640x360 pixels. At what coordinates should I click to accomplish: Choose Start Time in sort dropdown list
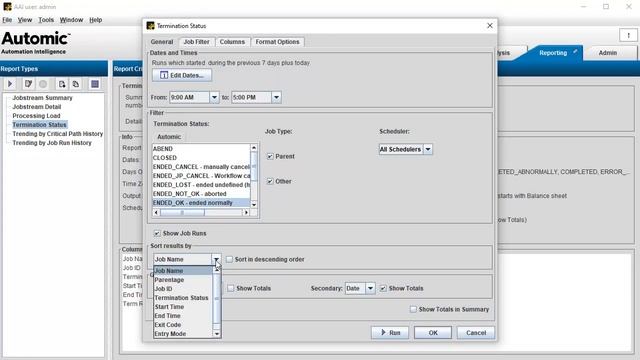[183, 307]
